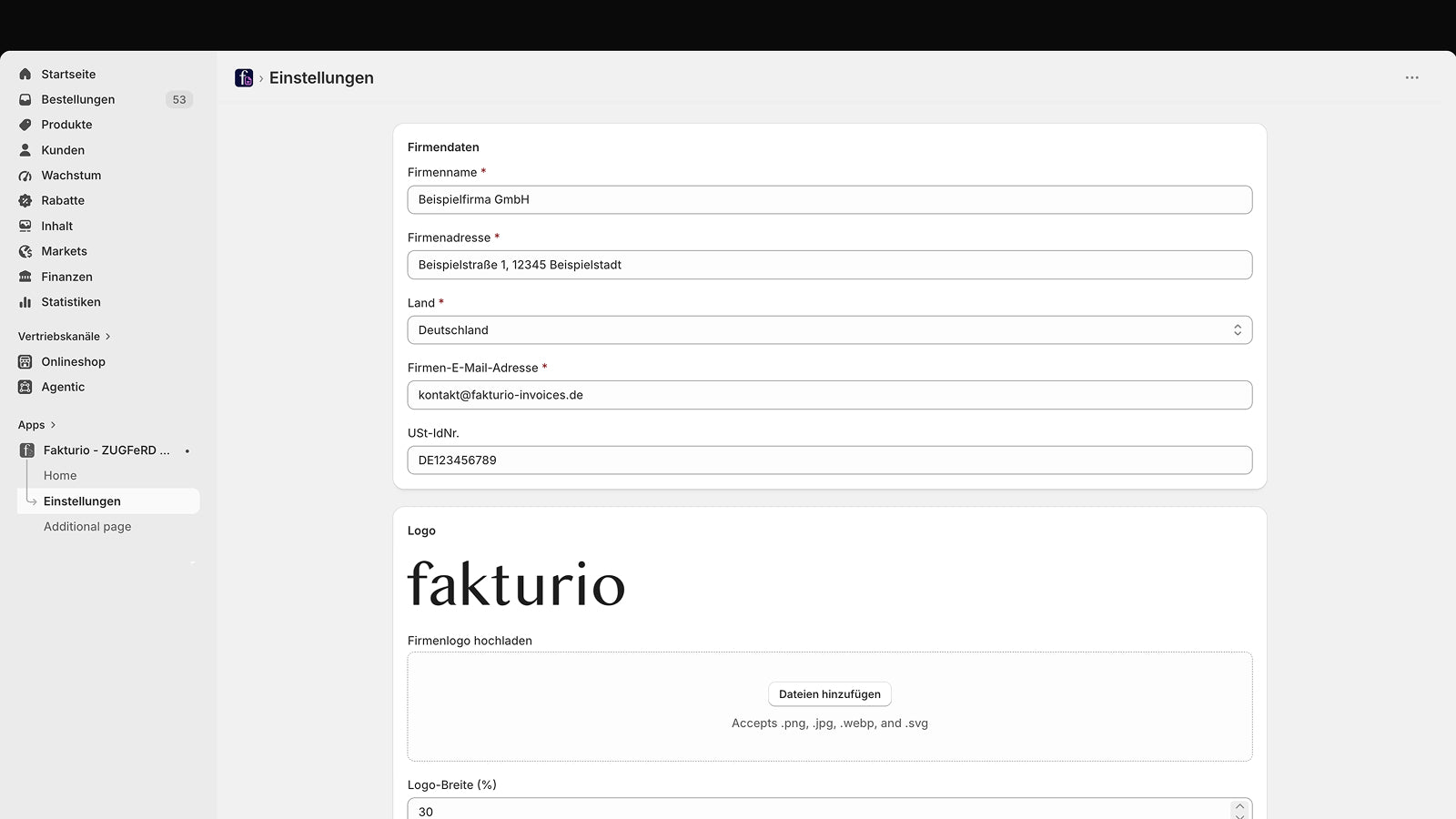Click the Startseite home icon
Image resolution: width=1456 pixels, height=819 pixels.
pos(25,75)
